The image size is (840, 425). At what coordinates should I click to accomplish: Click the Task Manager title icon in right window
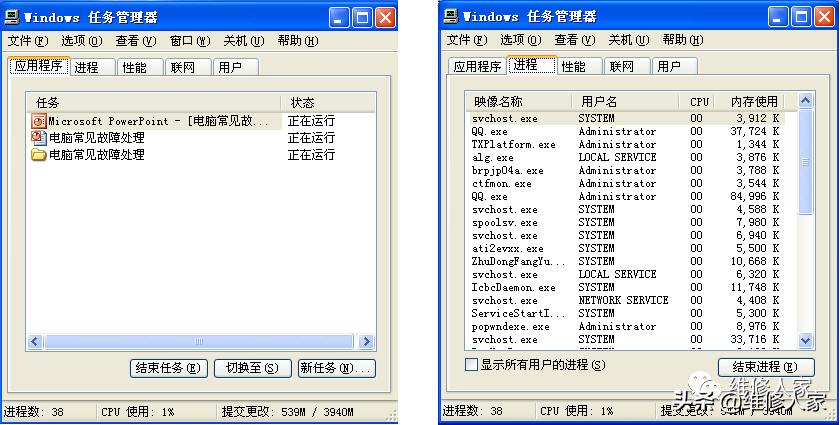(x=451, y=17)
